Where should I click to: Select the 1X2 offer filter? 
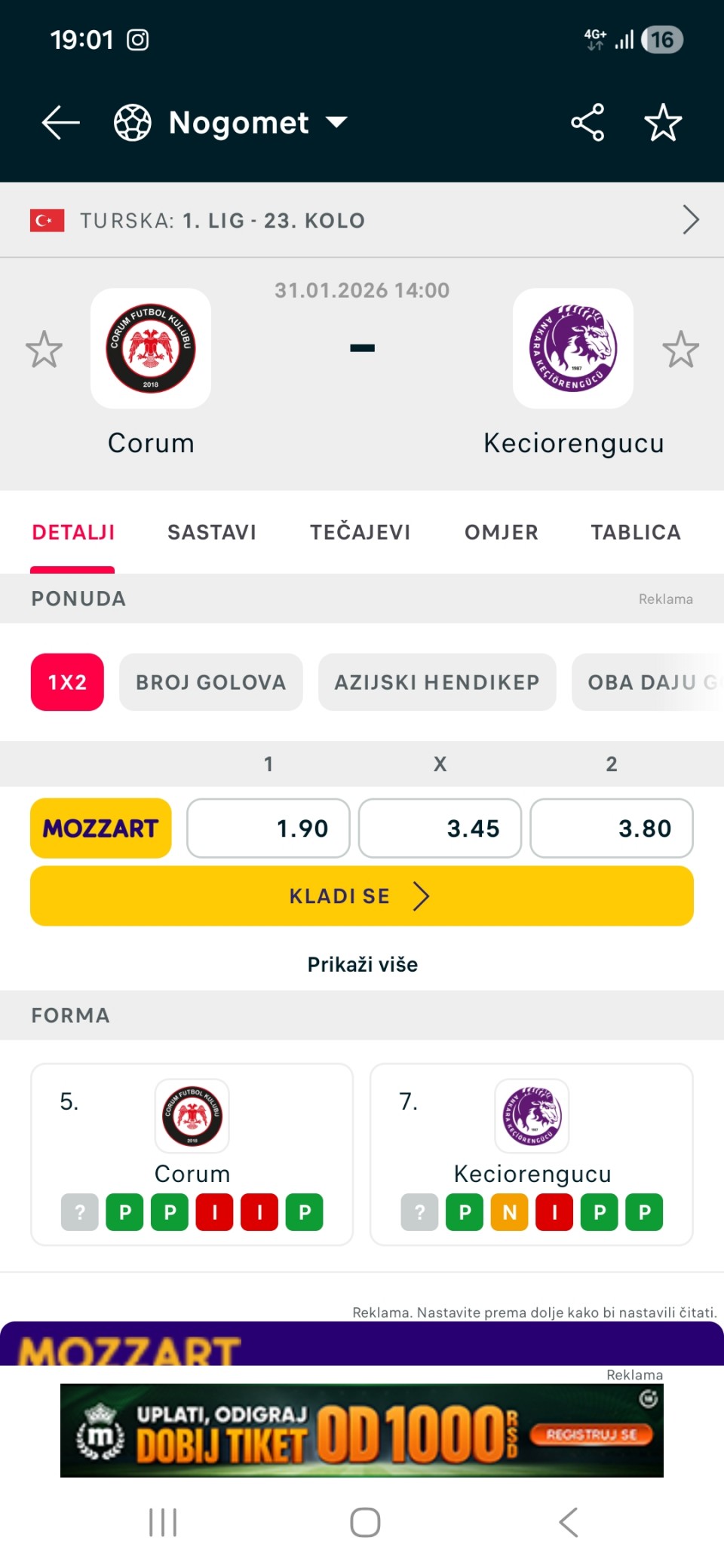(x=67, y=682)
